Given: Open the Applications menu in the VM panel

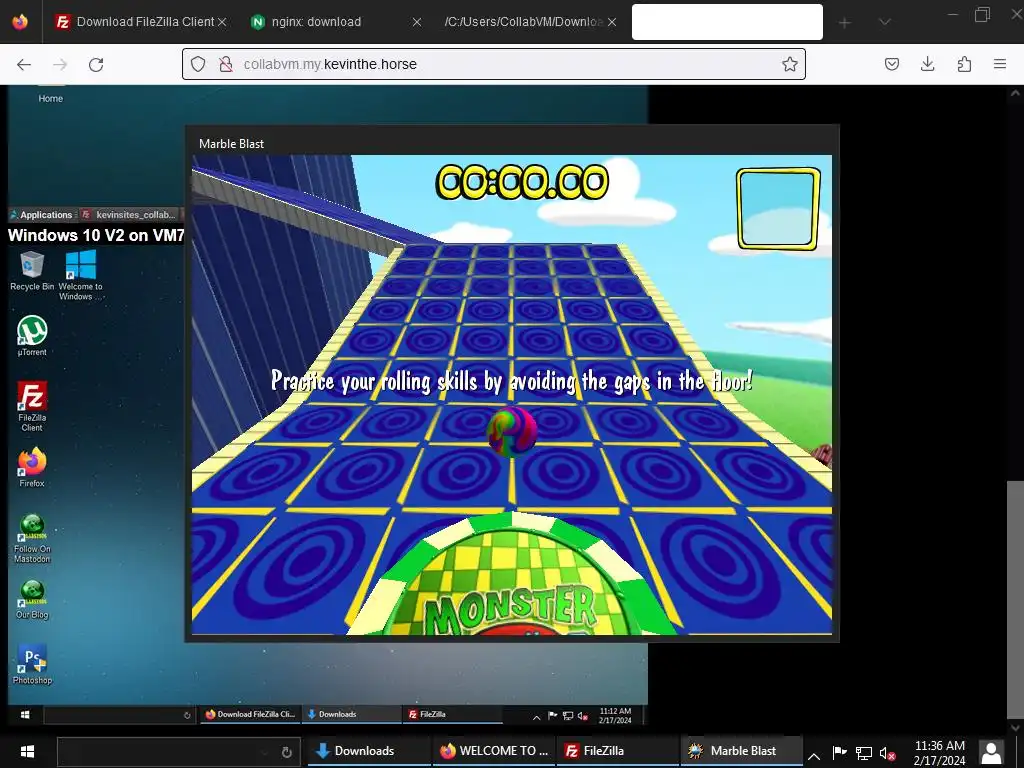Looking at the screenshot, I should click(x=41, y=215).
